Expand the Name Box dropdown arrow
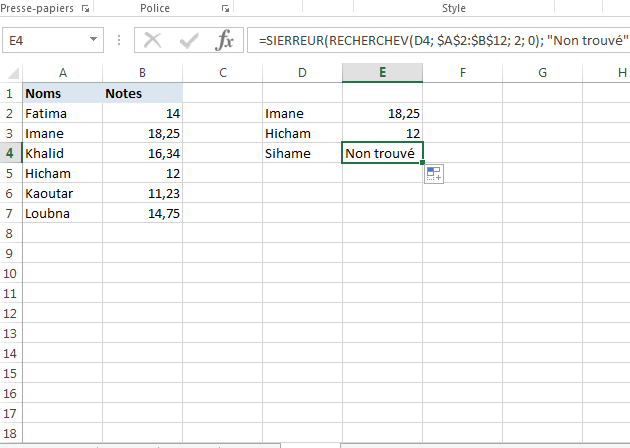 tap(93, 41)
